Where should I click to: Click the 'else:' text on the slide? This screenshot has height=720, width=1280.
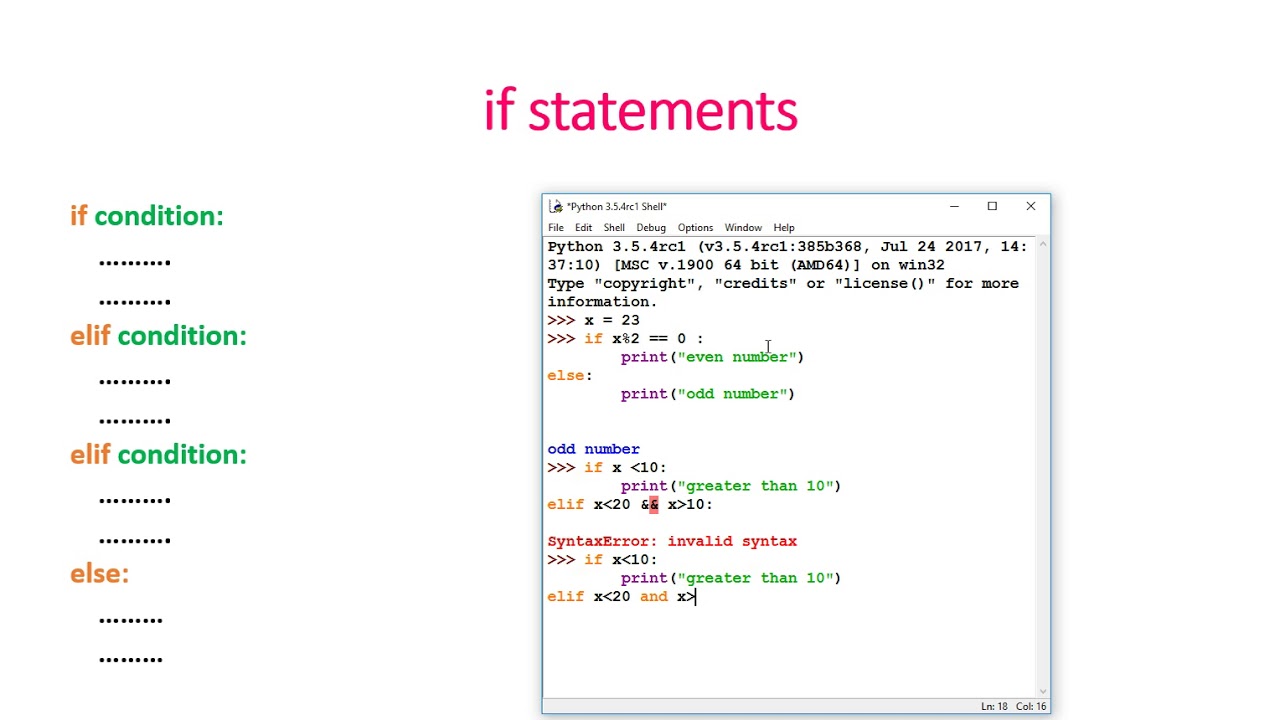tap(99, 574)
